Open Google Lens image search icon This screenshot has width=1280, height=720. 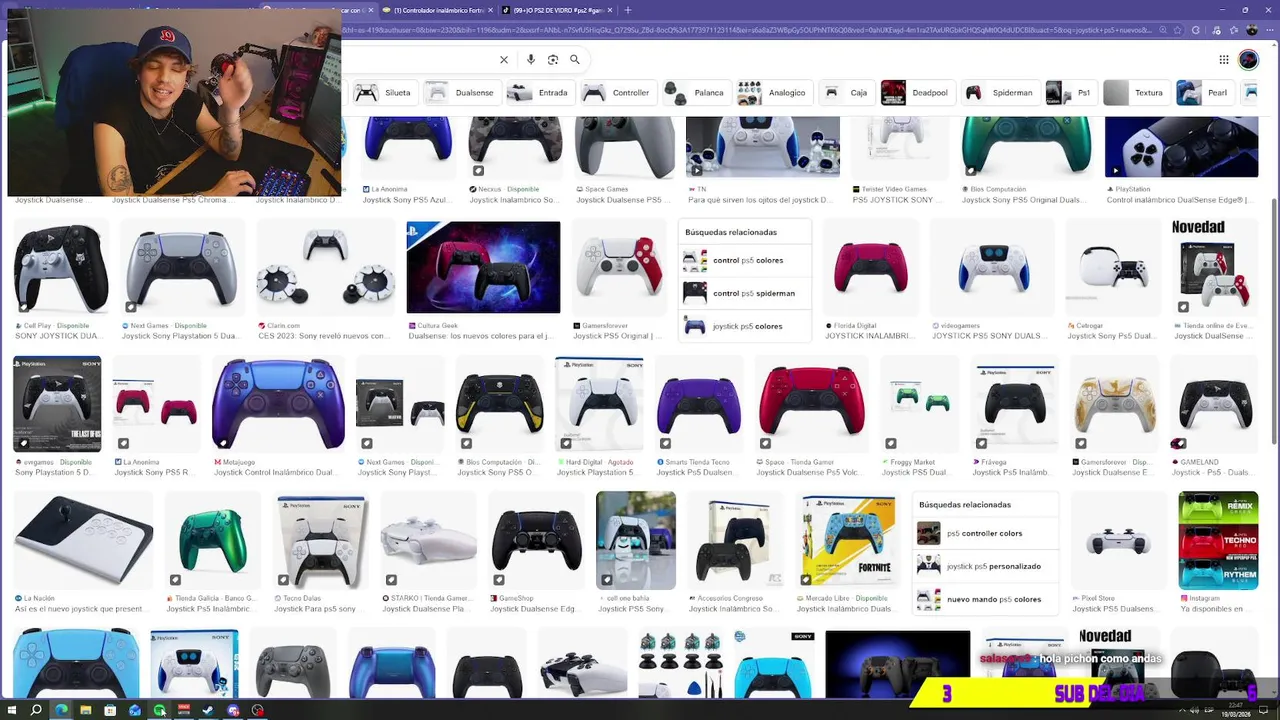tap(553, 60)
